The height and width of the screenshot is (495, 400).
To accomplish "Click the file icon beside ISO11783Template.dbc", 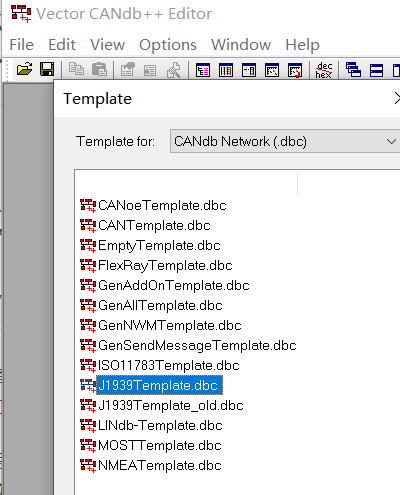I will 88,366.
